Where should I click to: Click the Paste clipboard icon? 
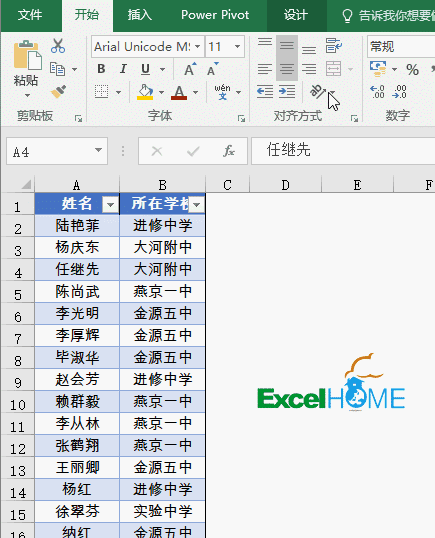(27, 55)
